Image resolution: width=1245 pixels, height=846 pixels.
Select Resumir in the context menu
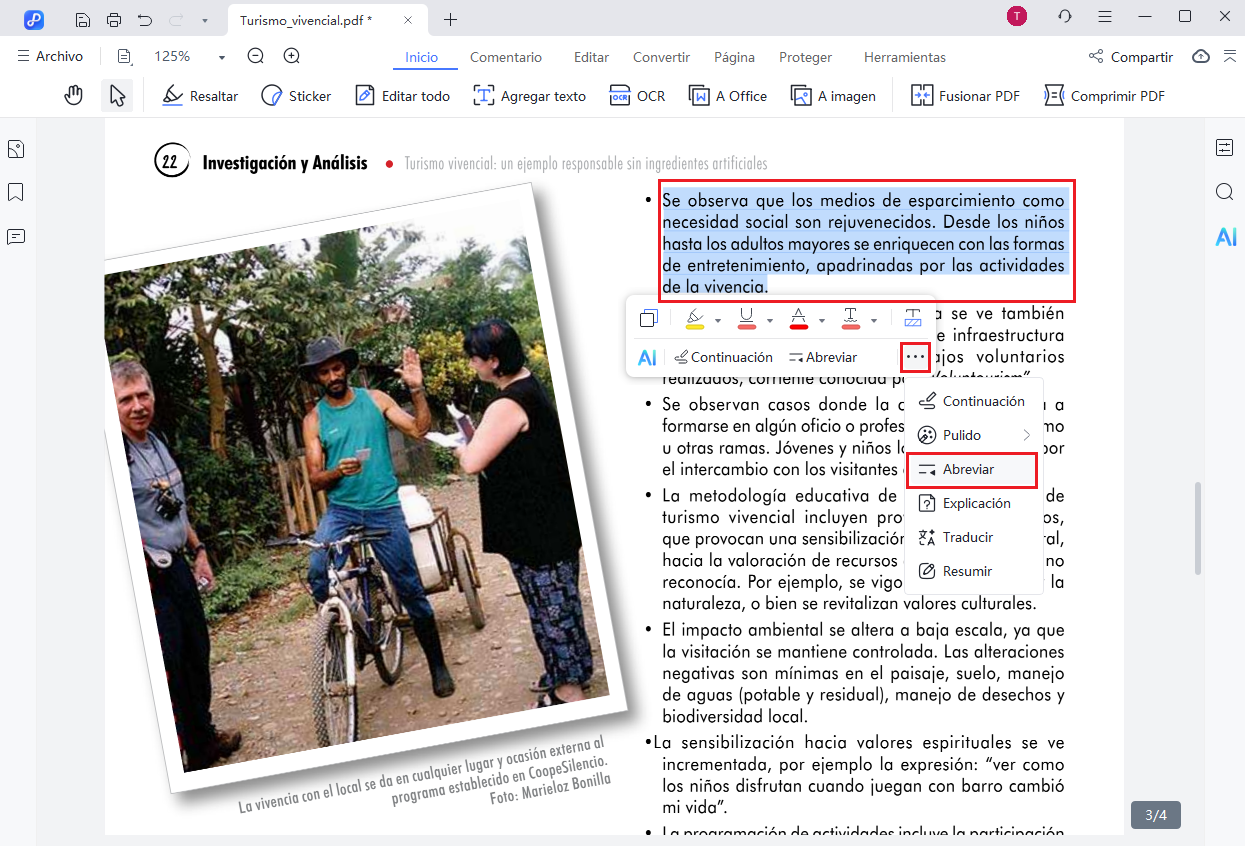pos(967,571)
